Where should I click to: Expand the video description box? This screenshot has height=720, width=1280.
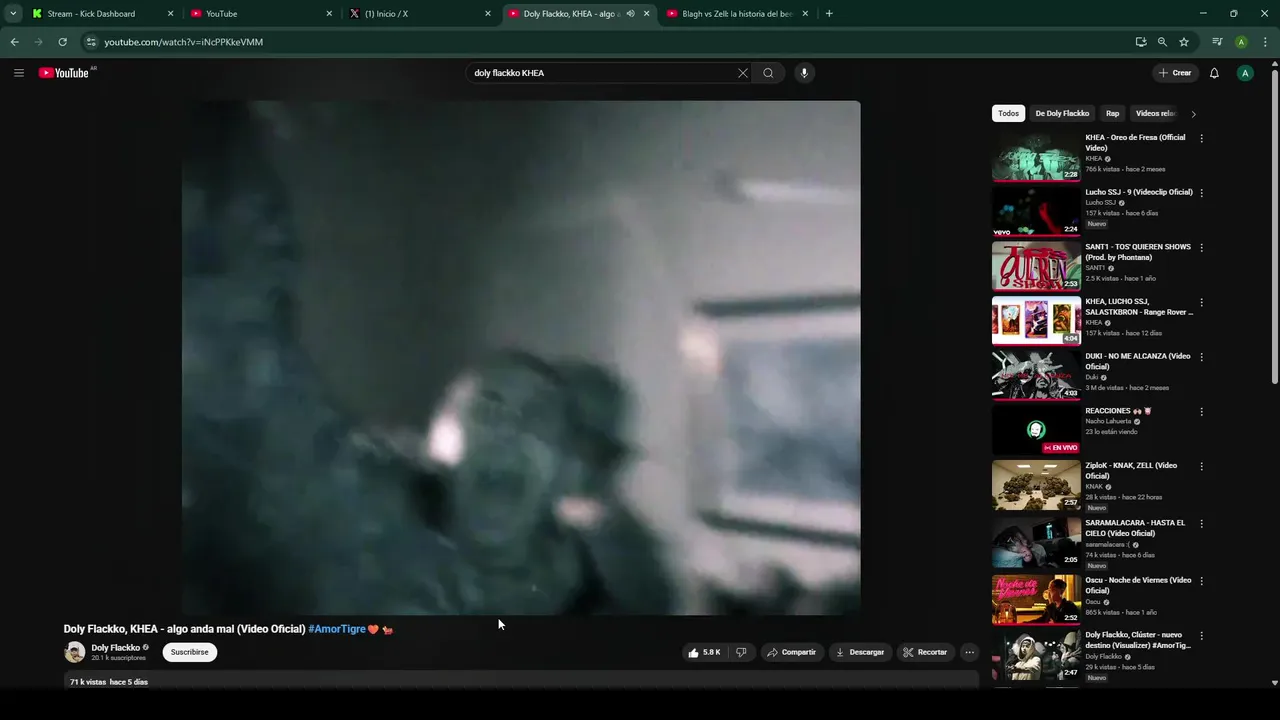[521, 680]
